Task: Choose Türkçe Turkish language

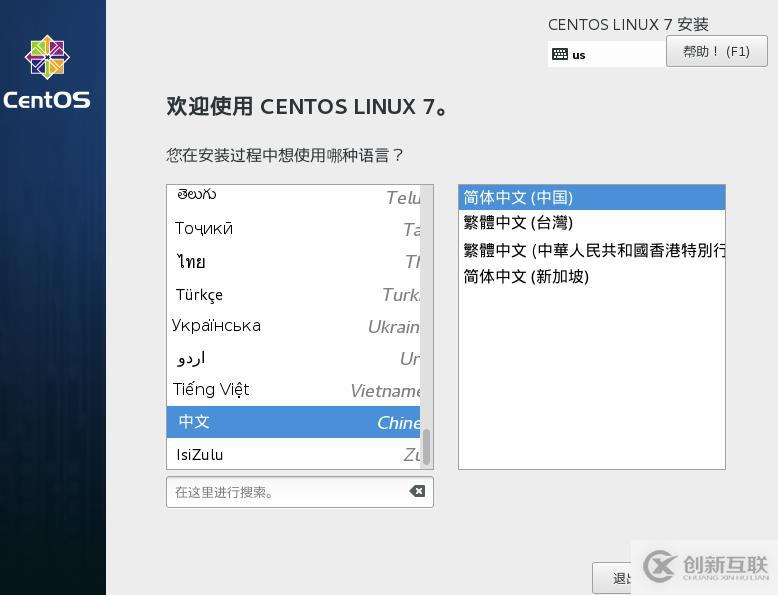Action: 293,294
